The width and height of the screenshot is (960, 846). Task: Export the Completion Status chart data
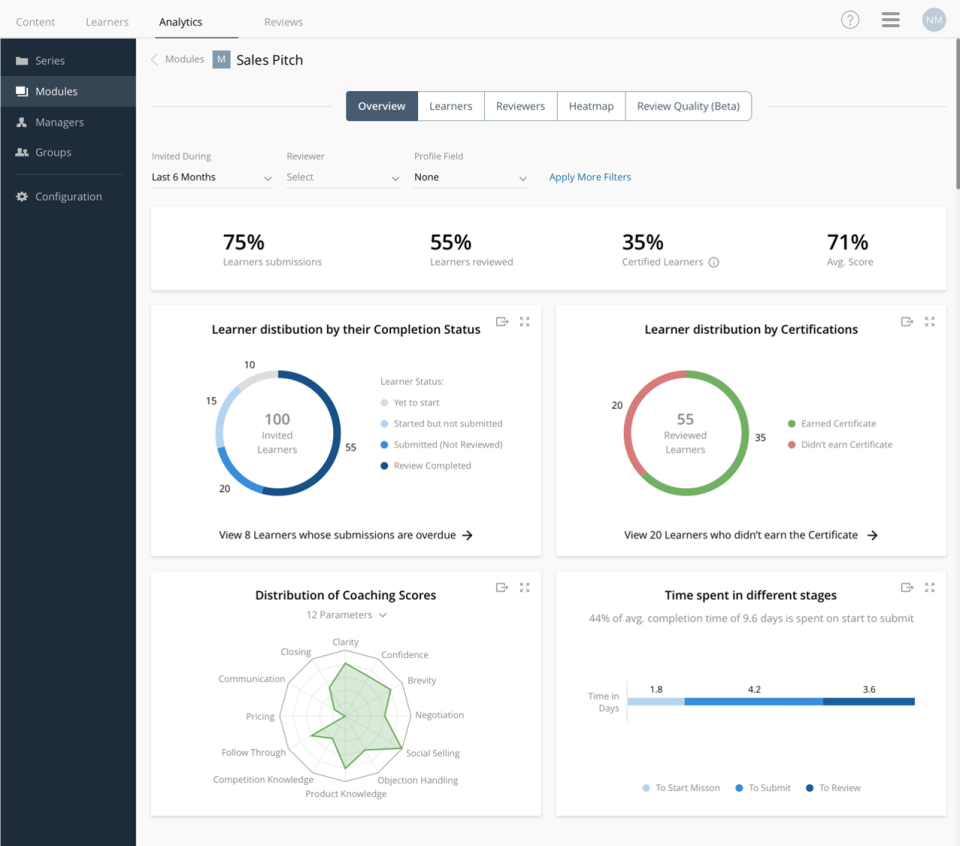point(501,321)
